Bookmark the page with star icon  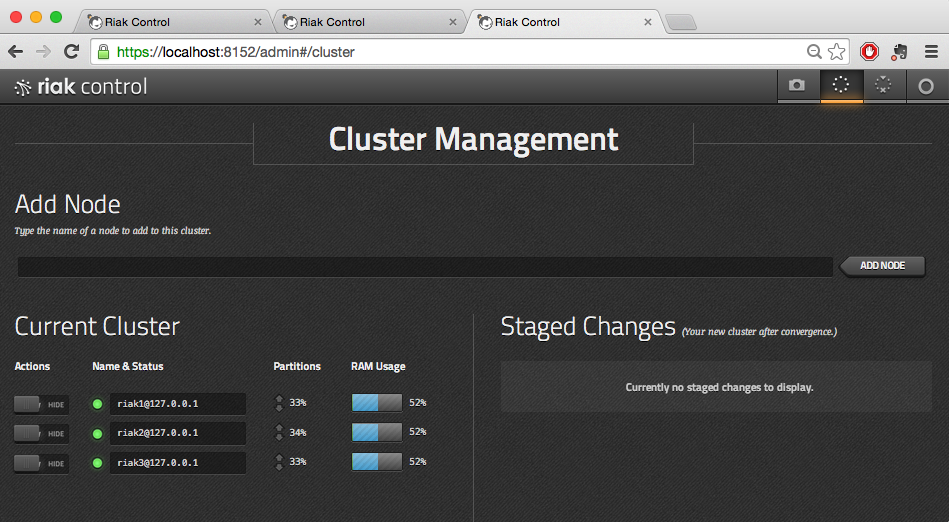836,51
